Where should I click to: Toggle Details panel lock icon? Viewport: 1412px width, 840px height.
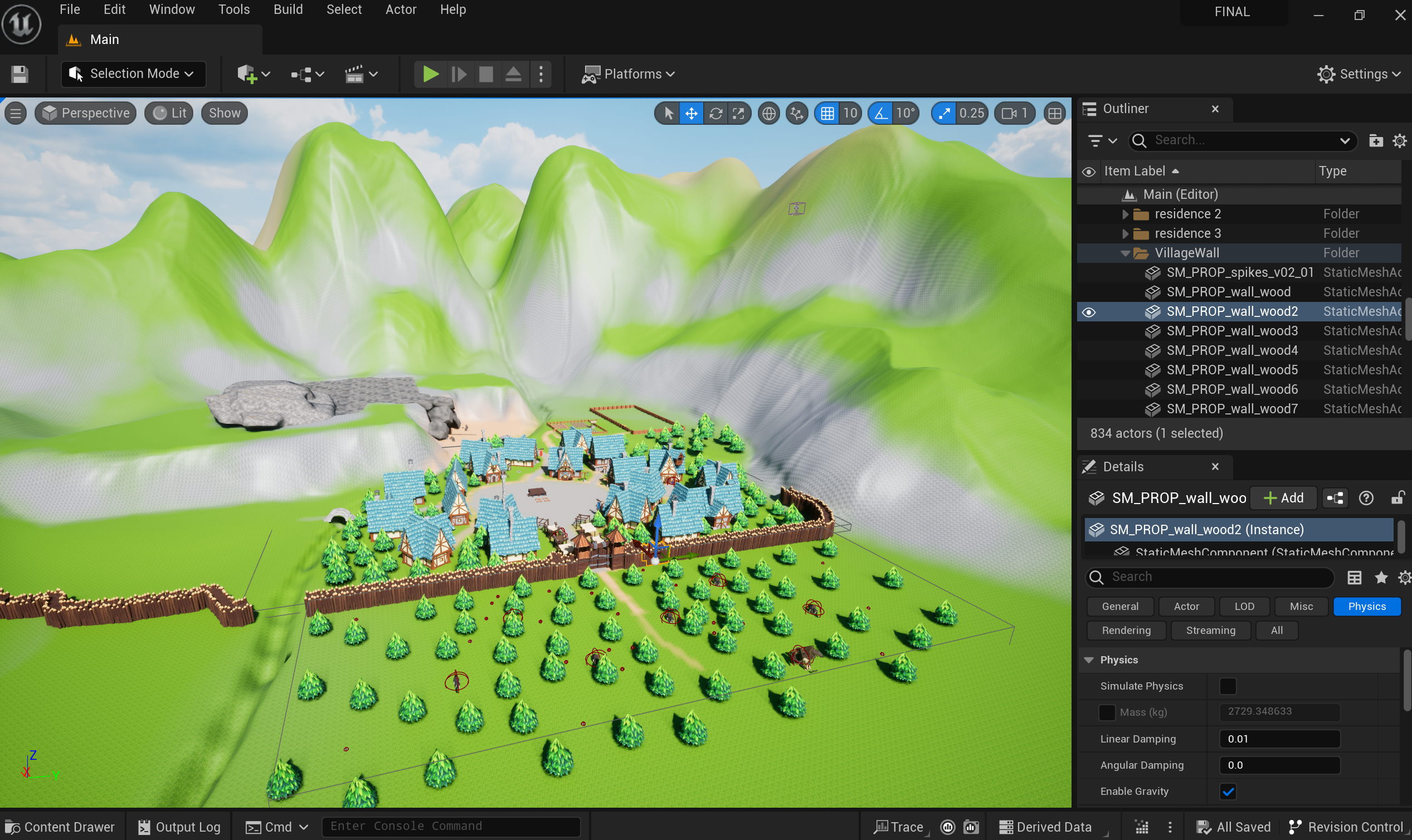1398,498
